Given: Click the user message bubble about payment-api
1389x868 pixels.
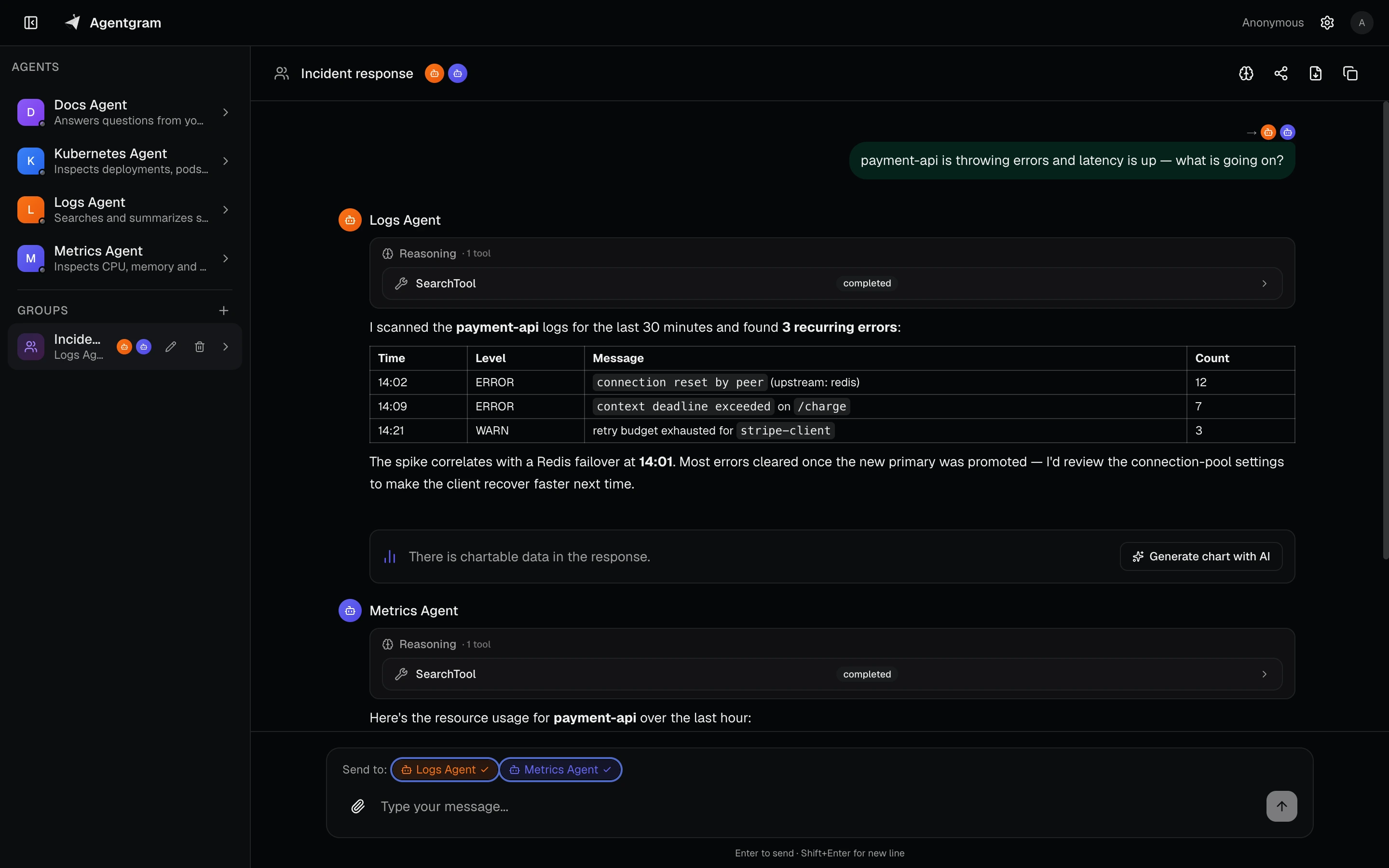Looking at the screenshot, I should (x=1072, y=161).
